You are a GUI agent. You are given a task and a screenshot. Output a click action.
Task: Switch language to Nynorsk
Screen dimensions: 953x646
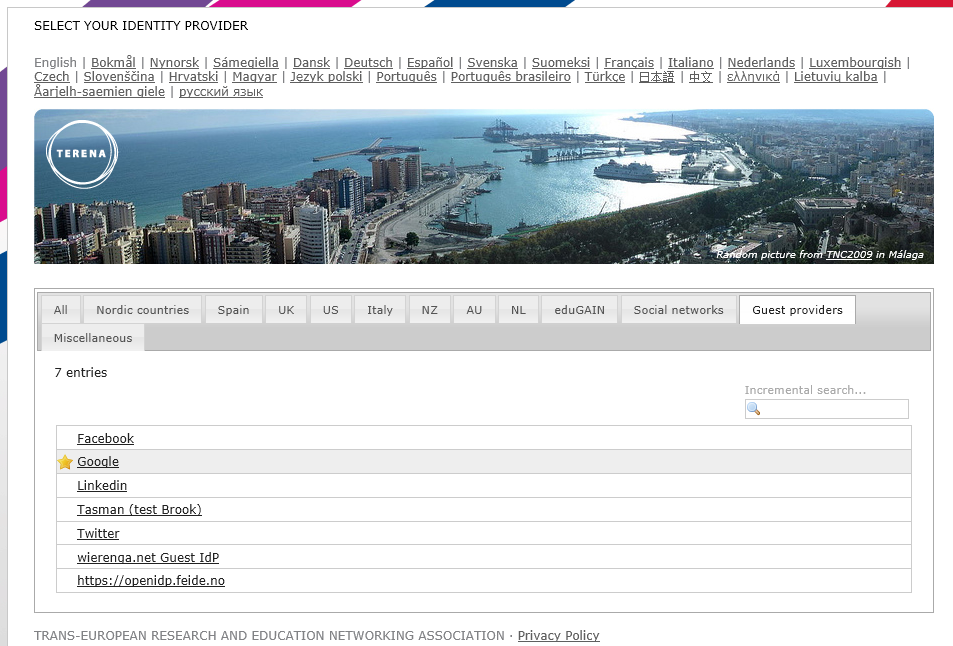(174, 63)
